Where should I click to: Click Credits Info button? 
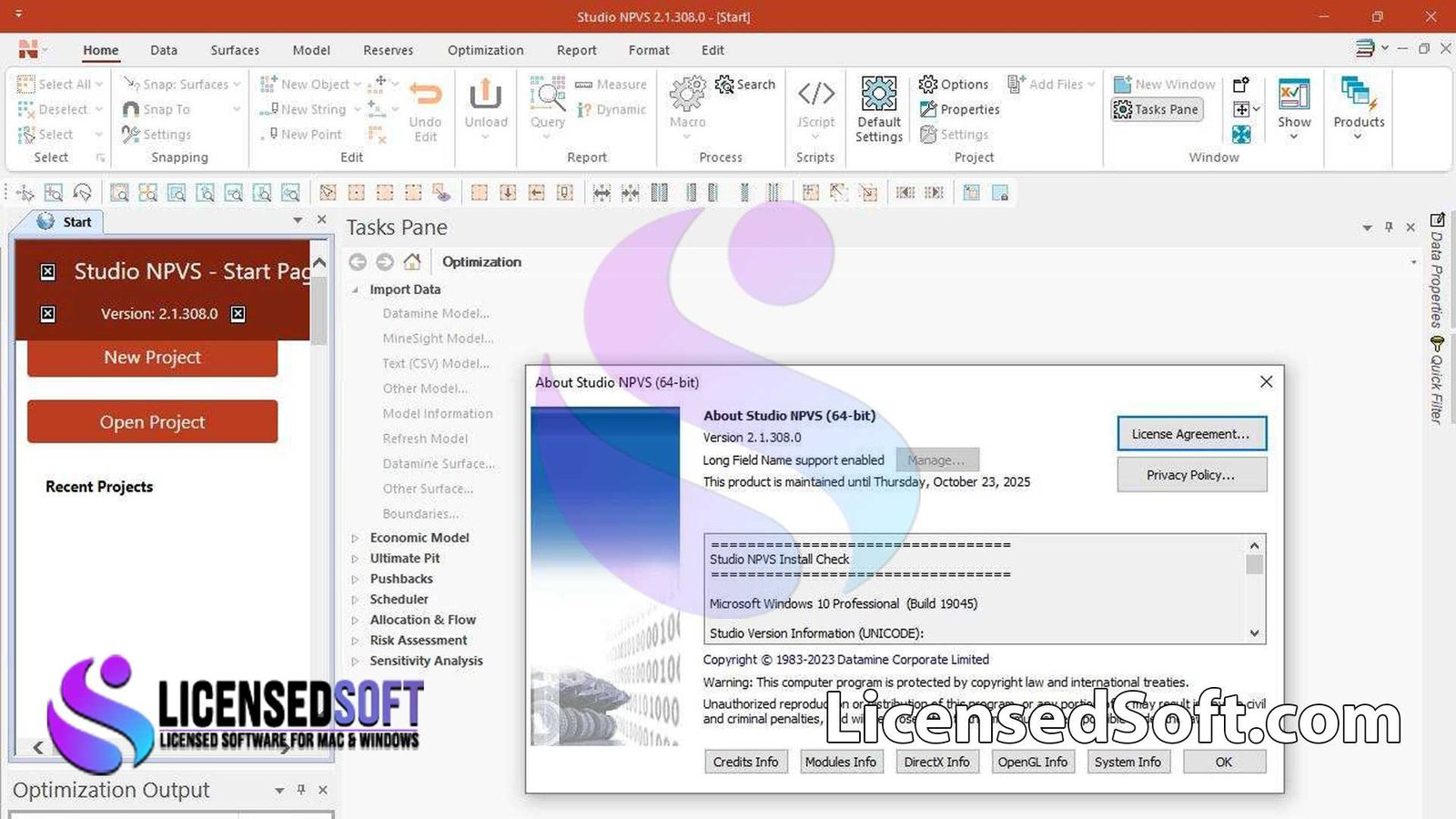tap(746, 762)
